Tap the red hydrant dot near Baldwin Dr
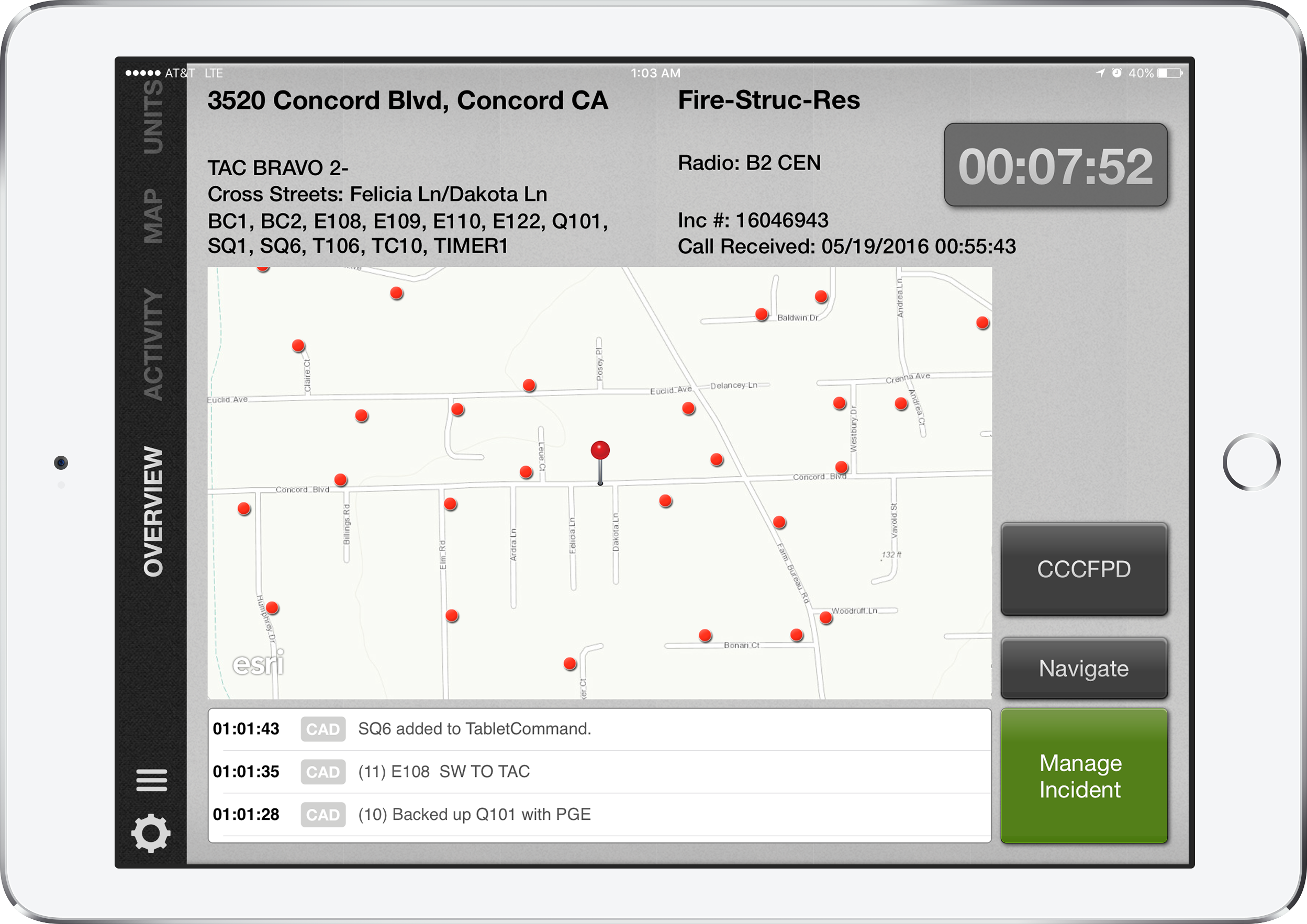Viewport: 1307px width, 924px height. tap(762, 314)
